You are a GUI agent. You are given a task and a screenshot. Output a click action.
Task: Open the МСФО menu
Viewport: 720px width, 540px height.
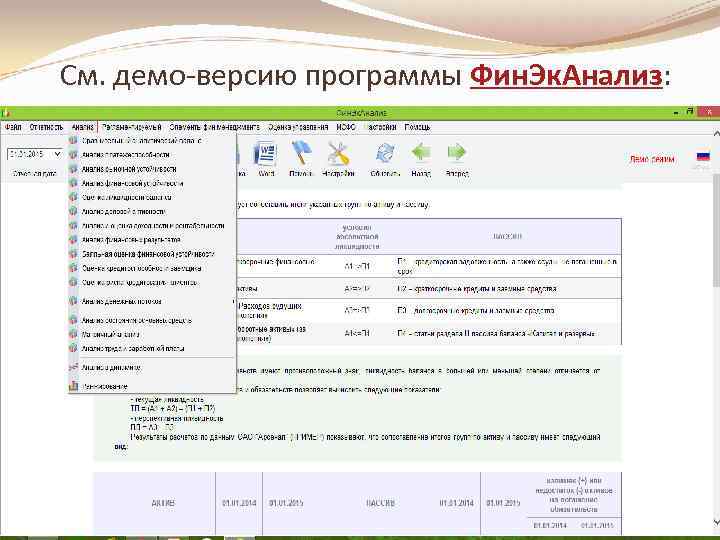pyautogui.click(x=346, y=127)
